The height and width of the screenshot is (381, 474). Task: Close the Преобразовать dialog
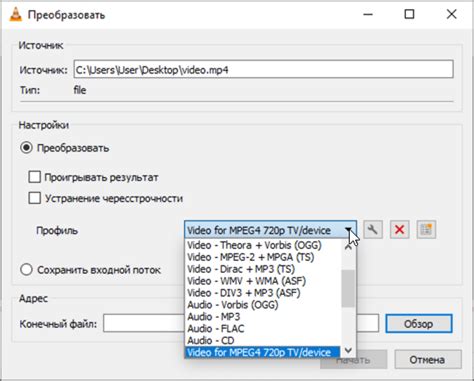tap(451, 14)
